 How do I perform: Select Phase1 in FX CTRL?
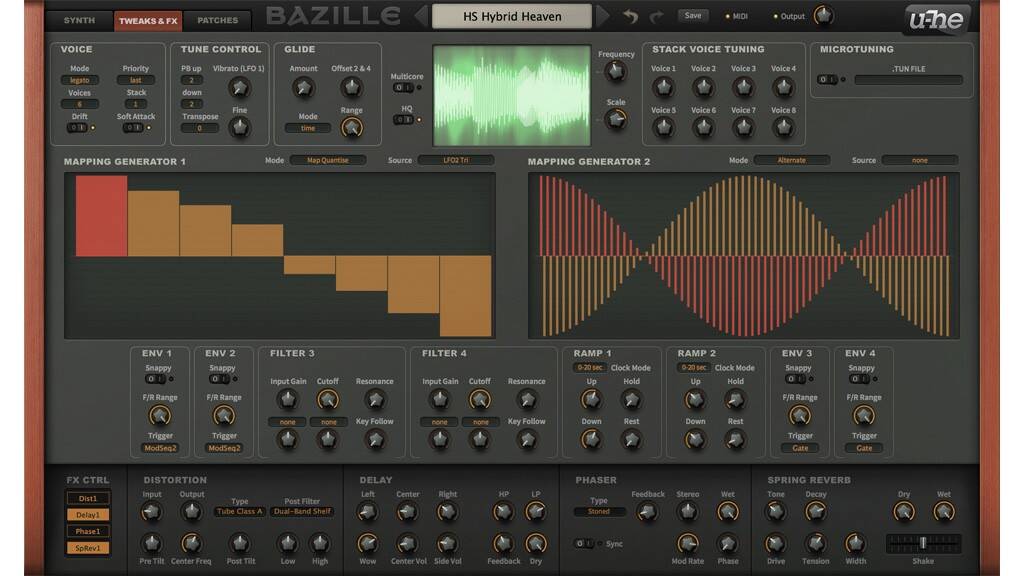tap(88, 531)
